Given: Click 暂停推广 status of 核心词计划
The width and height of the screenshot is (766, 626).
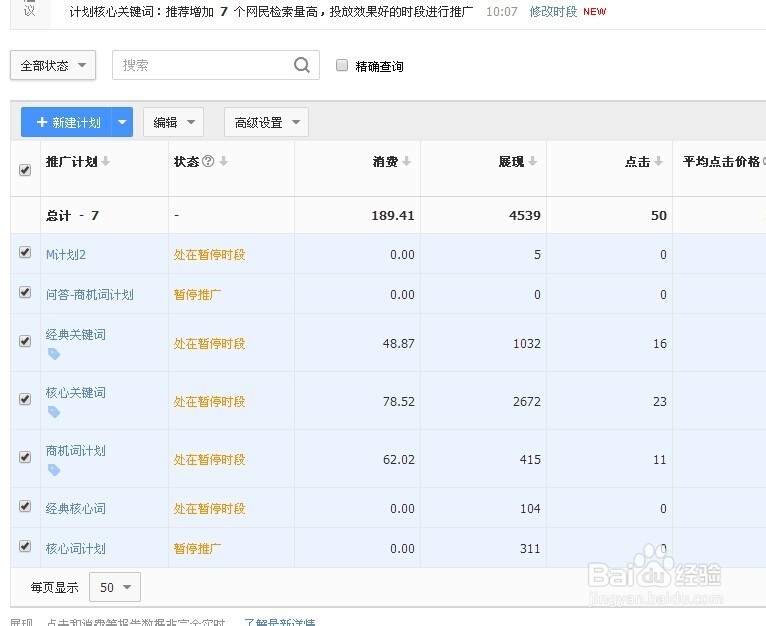Looking at the screenshot, I should click(x=197, y=549).
